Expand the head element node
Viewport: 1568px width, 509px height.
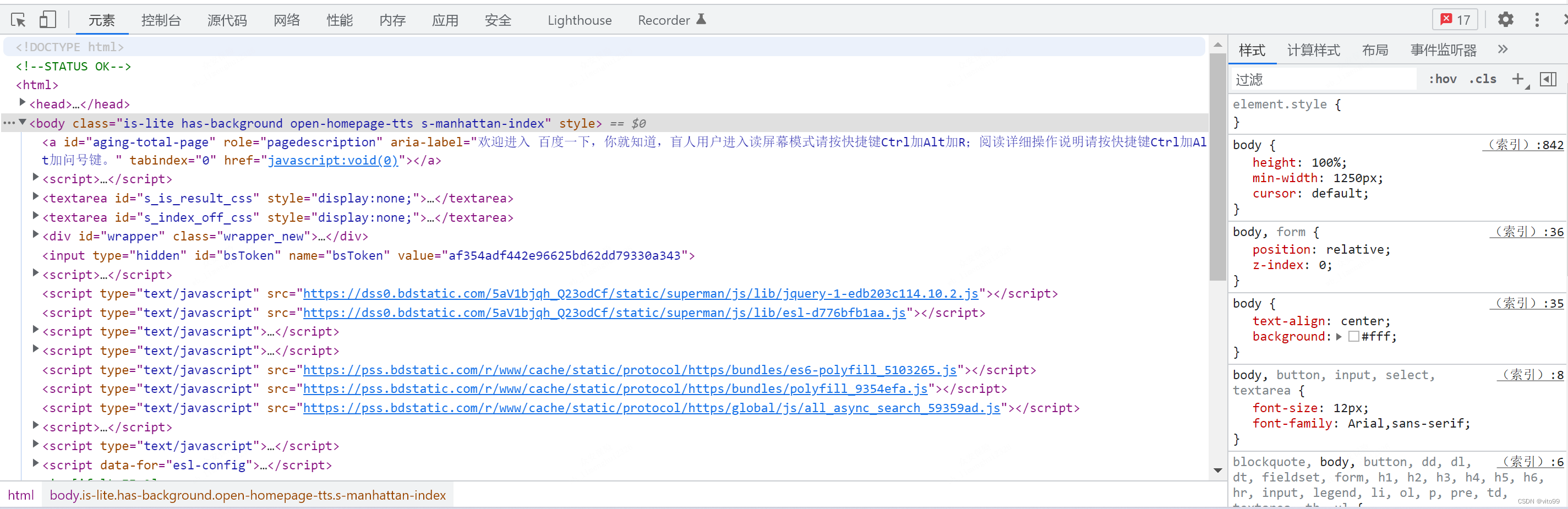coord(23,102)
